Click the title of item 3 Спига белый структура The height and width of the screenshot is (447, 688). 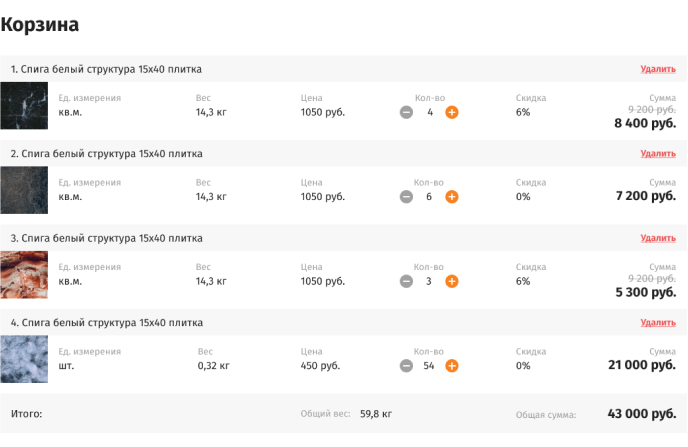[x=107, y=238]
